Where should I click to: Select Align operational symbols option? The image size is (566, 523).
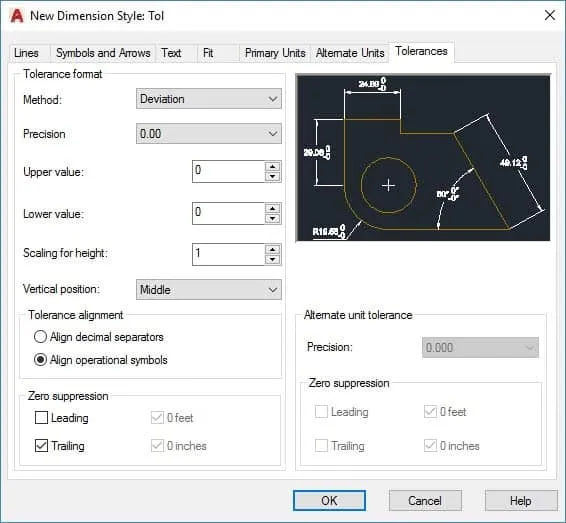pos(40,360)
